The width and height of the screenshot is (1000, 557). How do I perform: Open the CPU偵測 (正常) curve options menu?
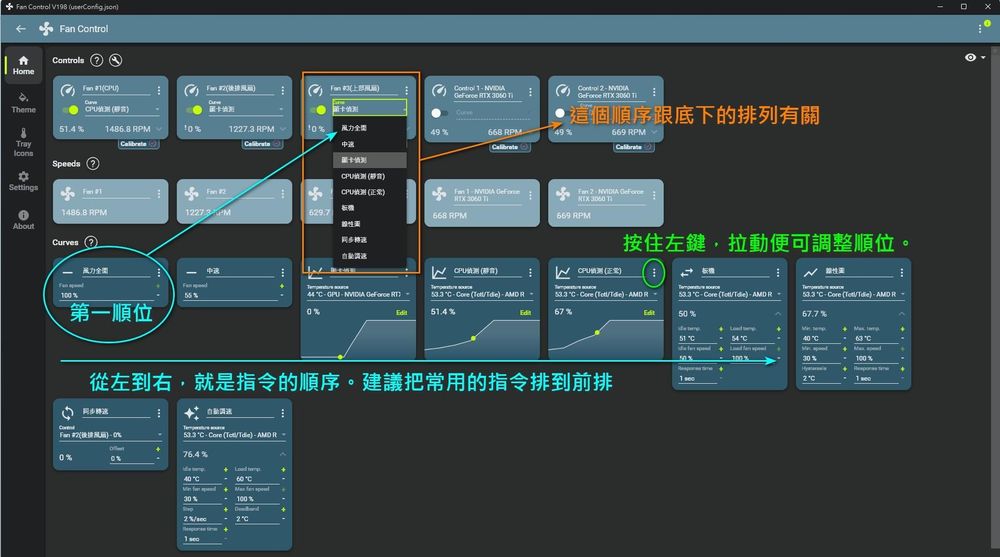point(654,272)
